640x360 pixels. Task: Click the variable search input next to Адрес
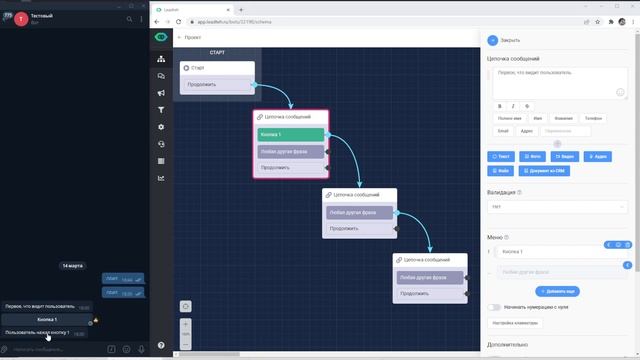pos(565,131)
